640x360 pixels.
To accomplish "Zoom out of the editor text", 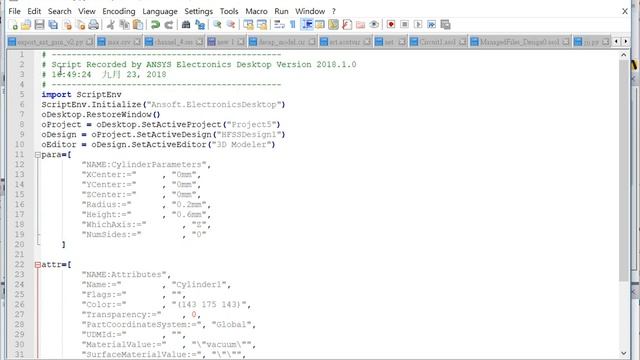I will [x=231, y=25].
